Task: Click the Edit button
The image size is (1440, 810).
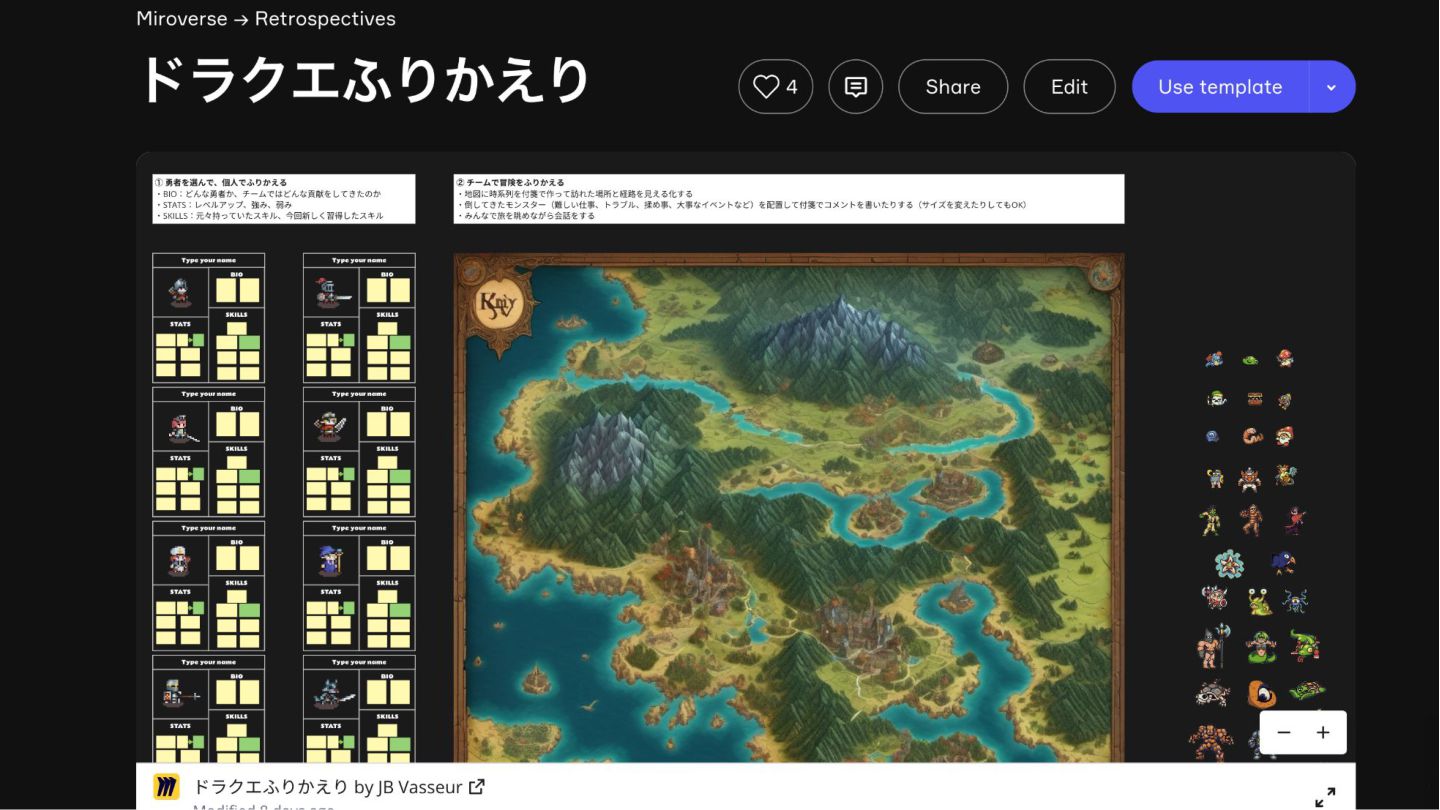Action: click(1069, 87)
